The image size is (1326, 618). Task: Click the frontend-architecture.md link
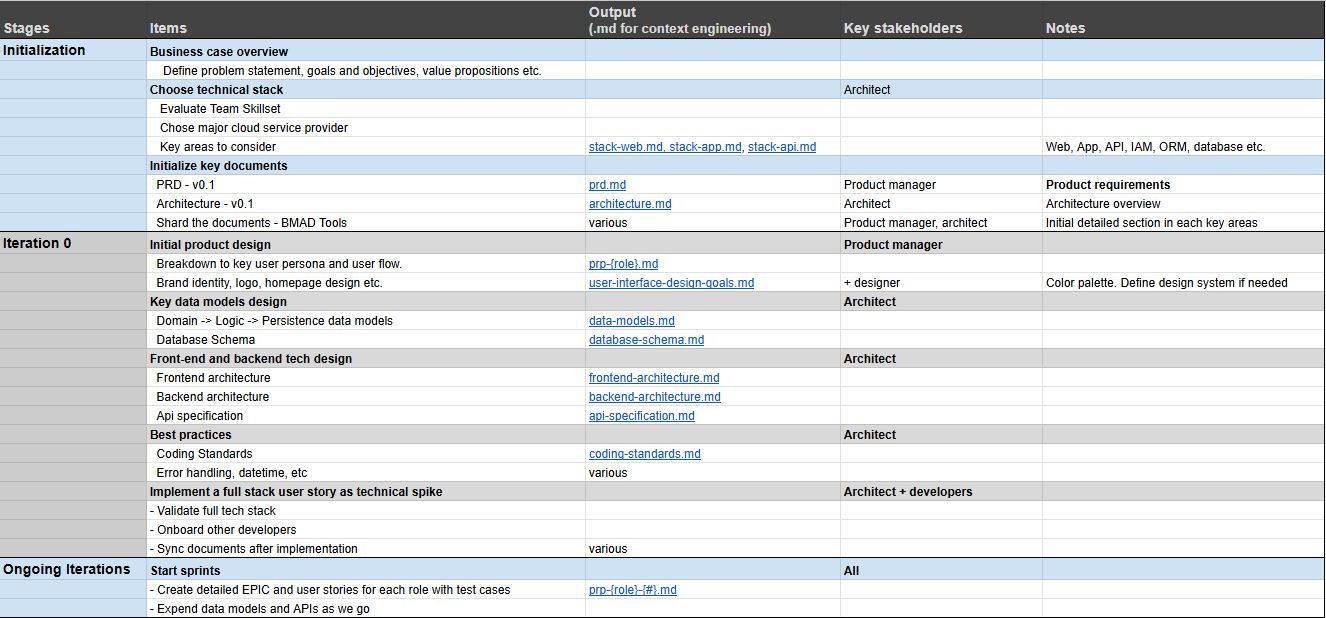[654, 378]
